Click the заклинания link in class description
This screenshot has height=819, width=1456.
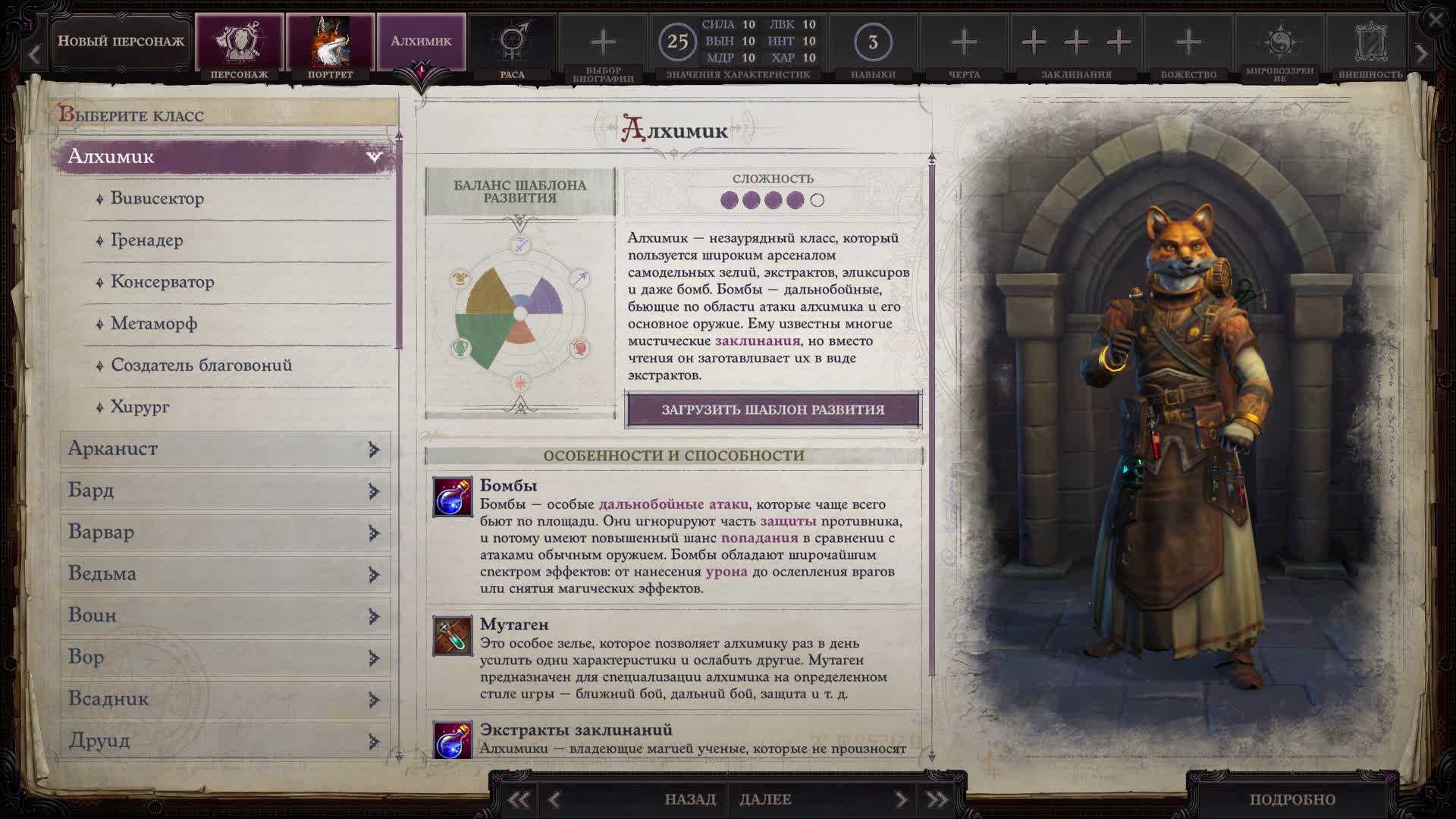tap(757, 341)
